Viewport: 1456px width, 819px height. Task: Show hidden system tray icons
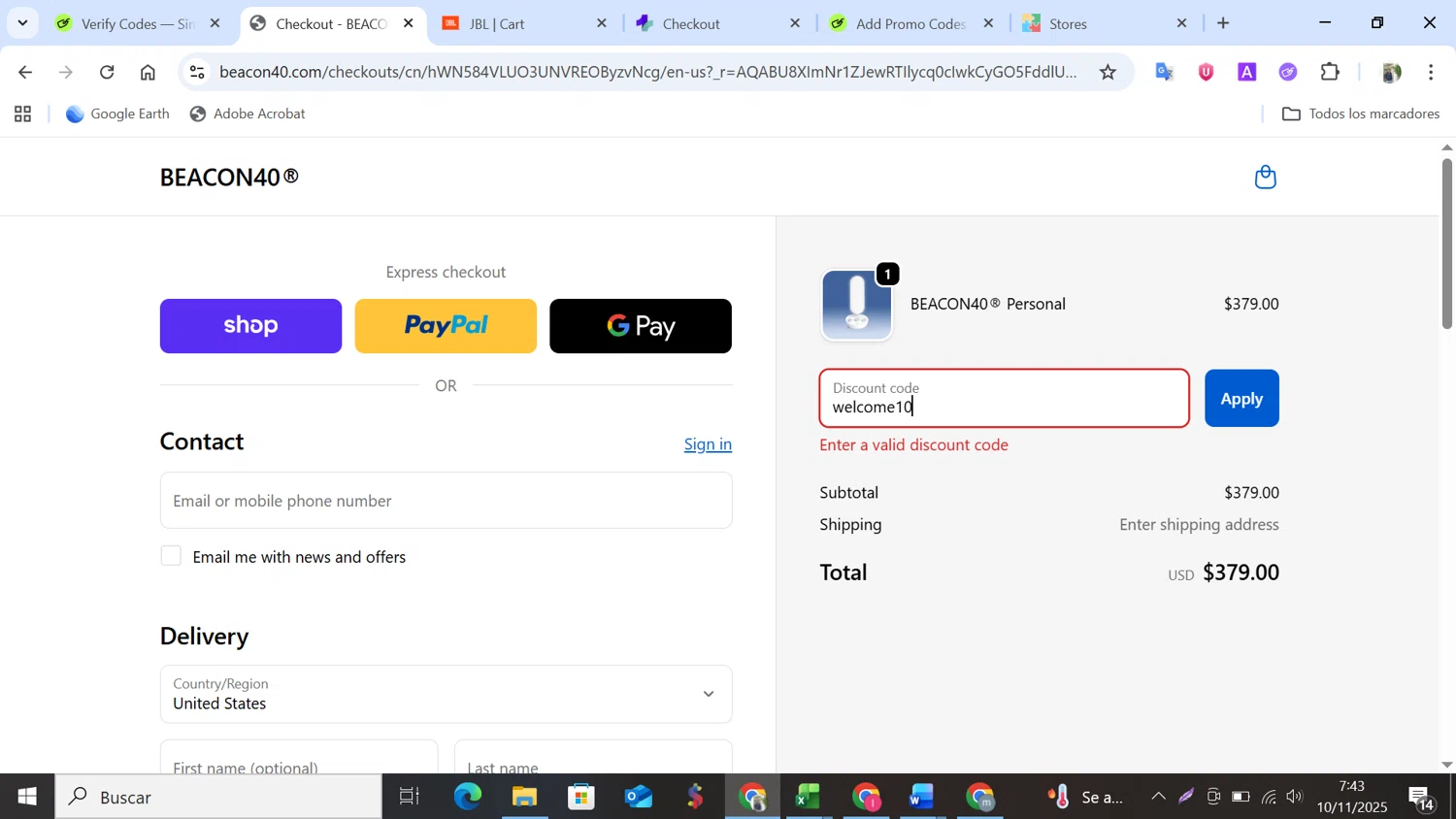1158,797
